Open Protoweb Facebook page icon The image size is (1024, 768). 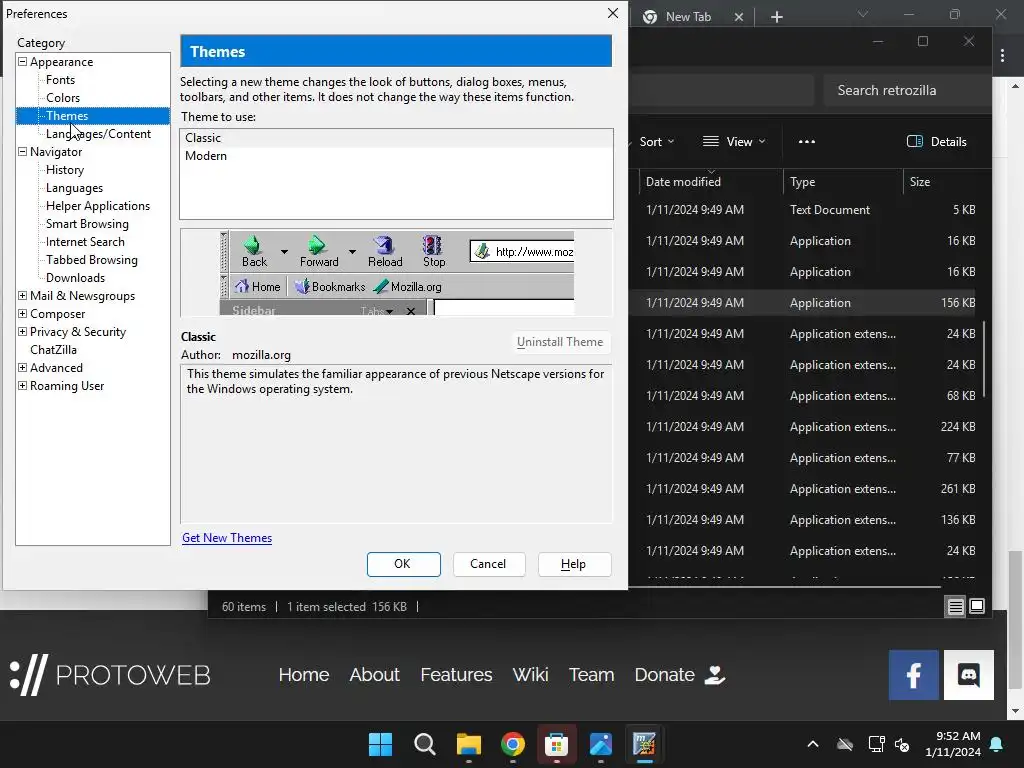[914, 675]
